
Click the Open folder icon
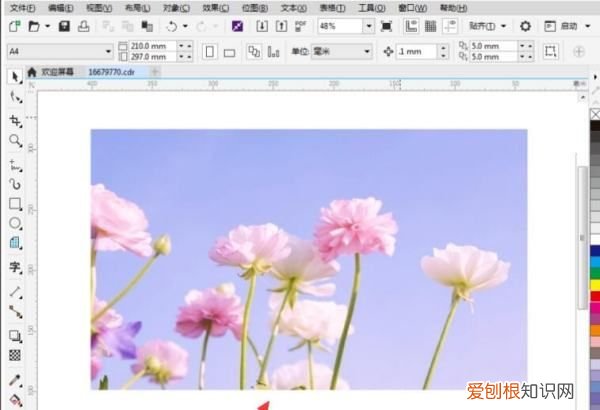(x=34, y=26)
